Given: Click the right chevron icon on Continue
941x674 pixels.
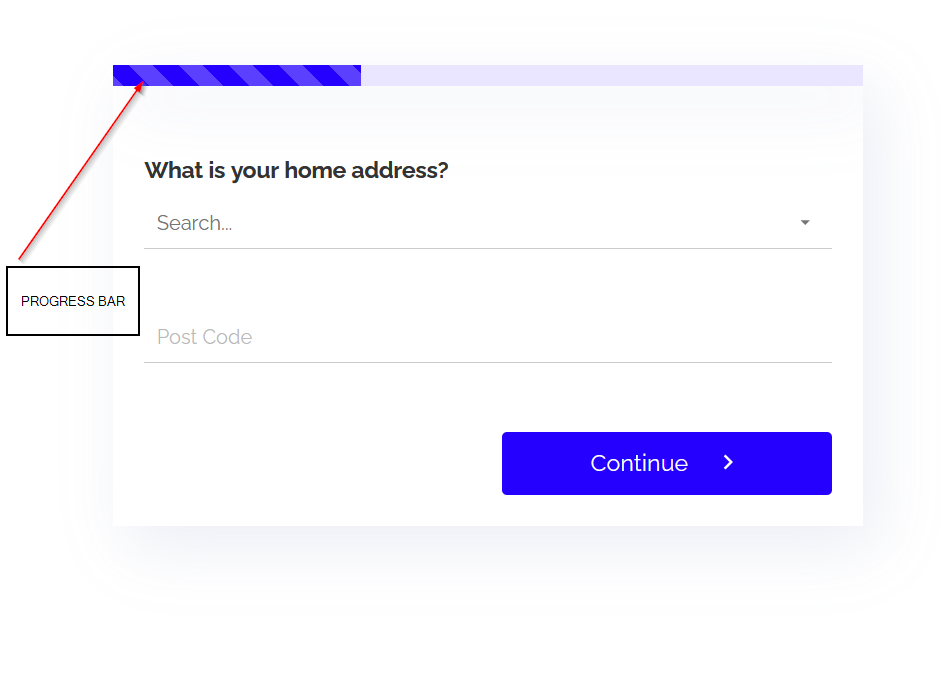Looking at the screenshot, I should [729, 462].
